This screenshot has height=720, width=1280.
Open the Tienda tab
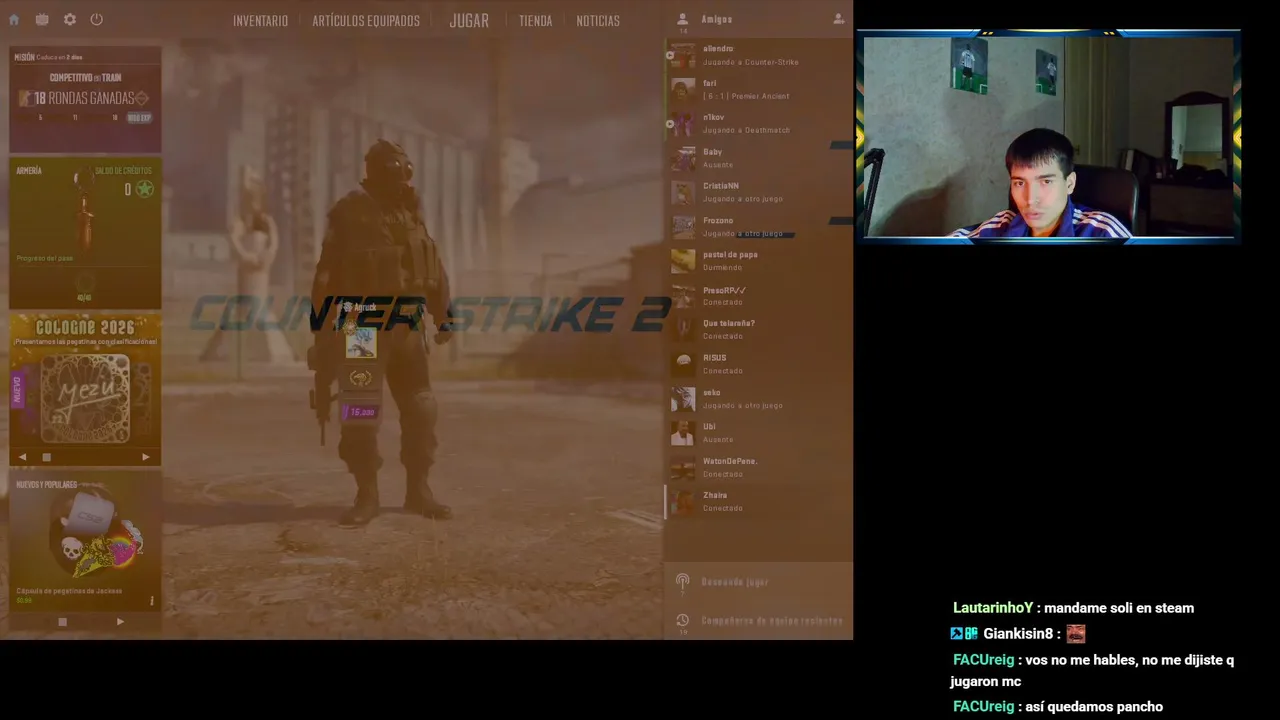535,21
